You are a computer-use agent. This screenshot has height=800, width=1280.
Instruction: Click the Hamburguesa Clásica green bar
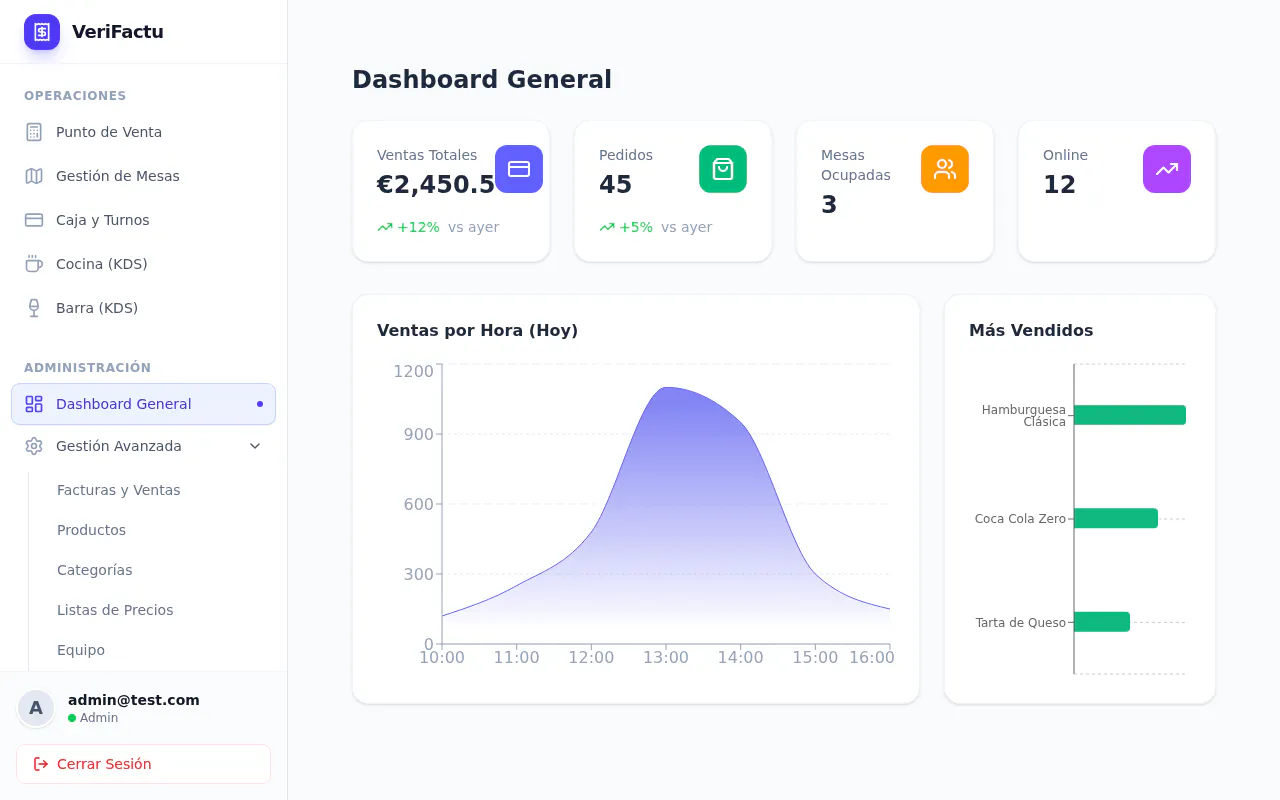pos(1130,415)
